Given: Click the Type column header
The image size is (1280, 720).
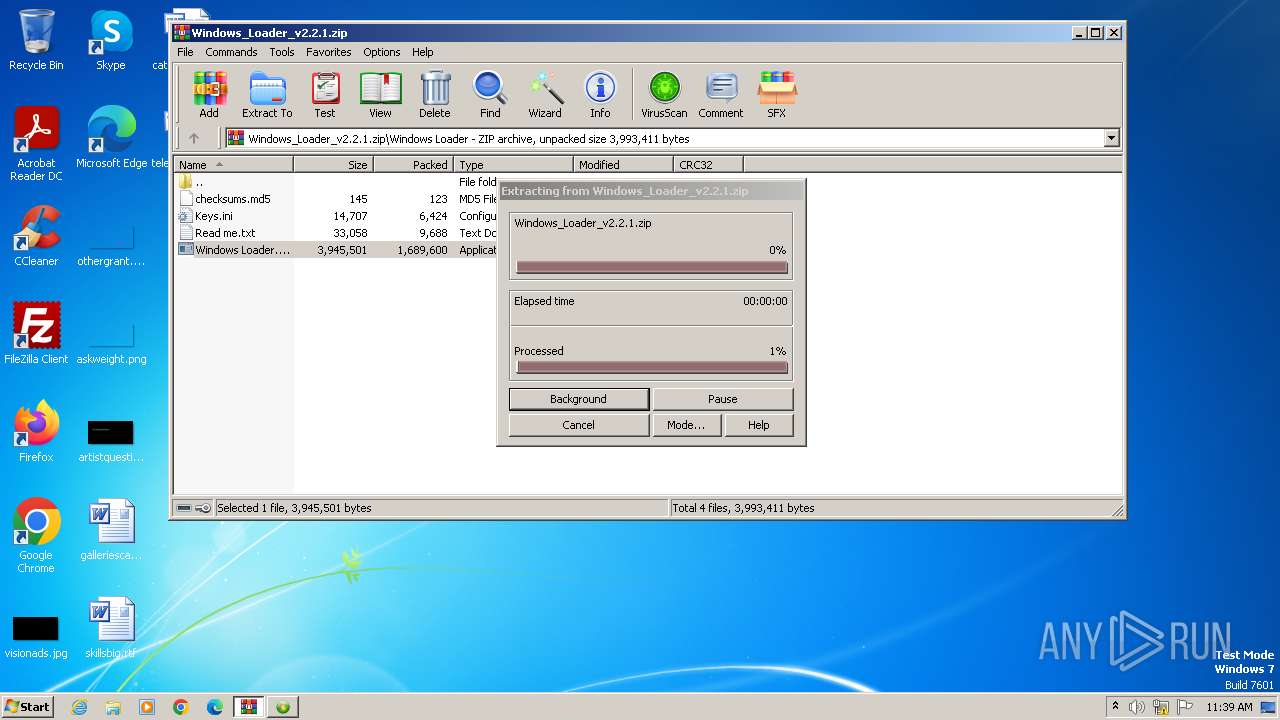Looking at the screenshot, I should pos(513,165).
